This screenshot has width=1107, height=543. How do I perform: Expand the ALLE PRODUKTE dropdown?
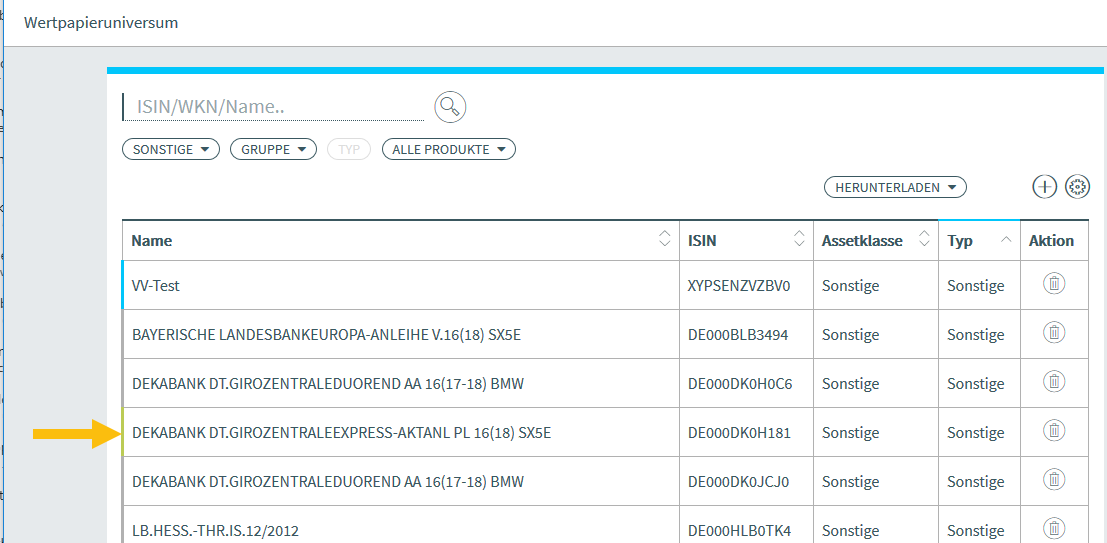pyautogui.click(x=448, y=149)
